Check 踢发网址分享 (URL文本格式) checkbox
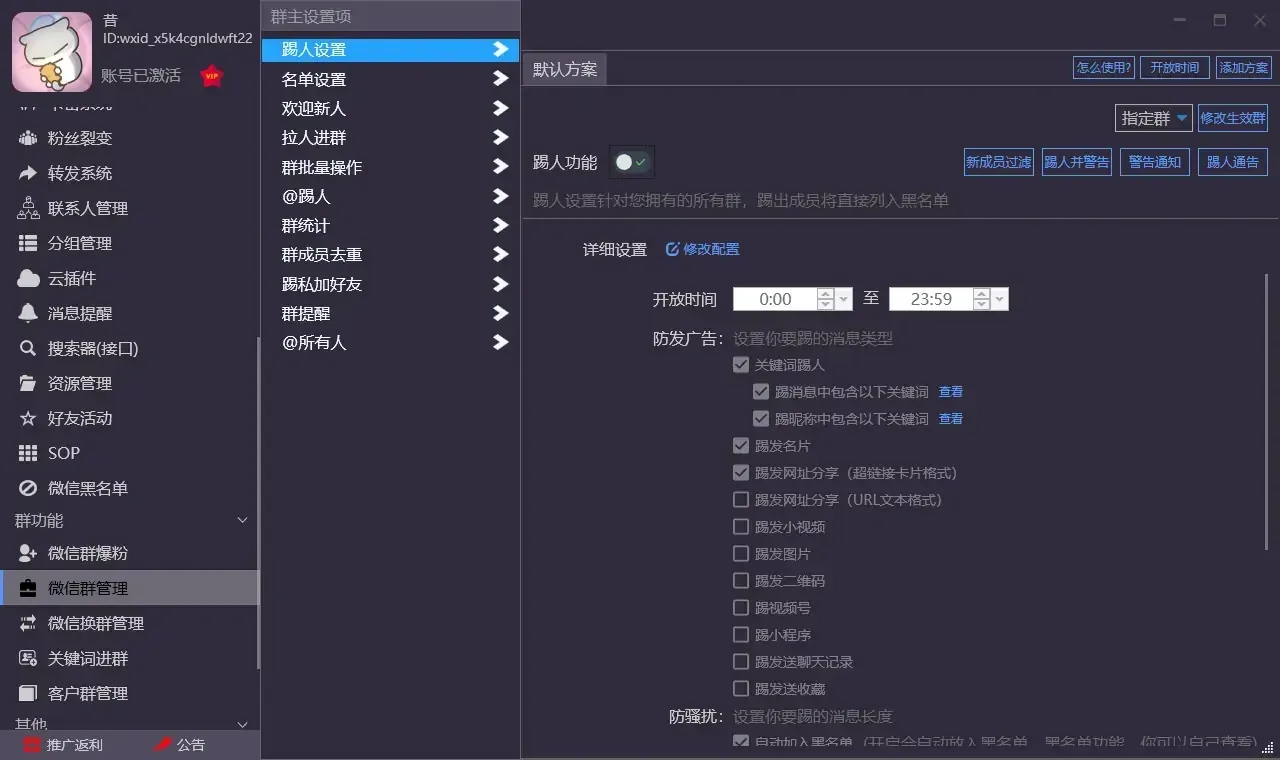Screen dimensions: 1280x760 741,500
